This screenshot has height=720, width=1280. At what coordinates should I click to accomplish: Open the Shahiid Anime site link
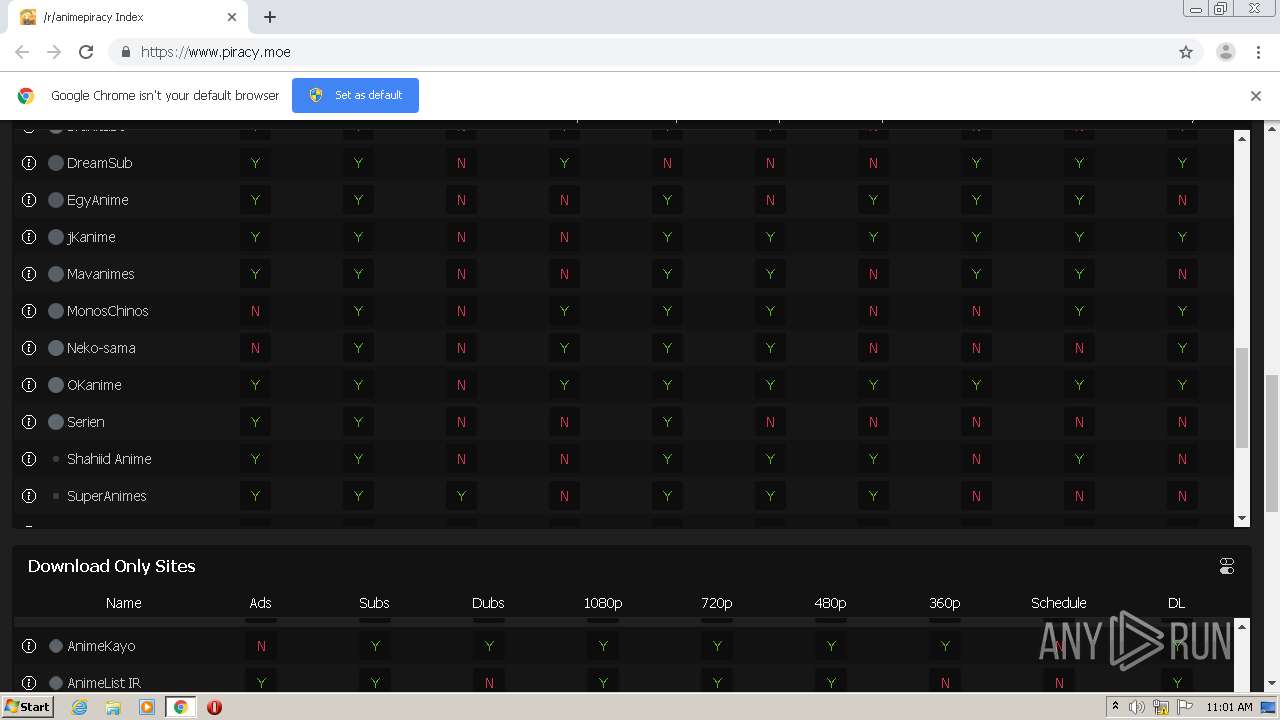(x=109, y=459)
